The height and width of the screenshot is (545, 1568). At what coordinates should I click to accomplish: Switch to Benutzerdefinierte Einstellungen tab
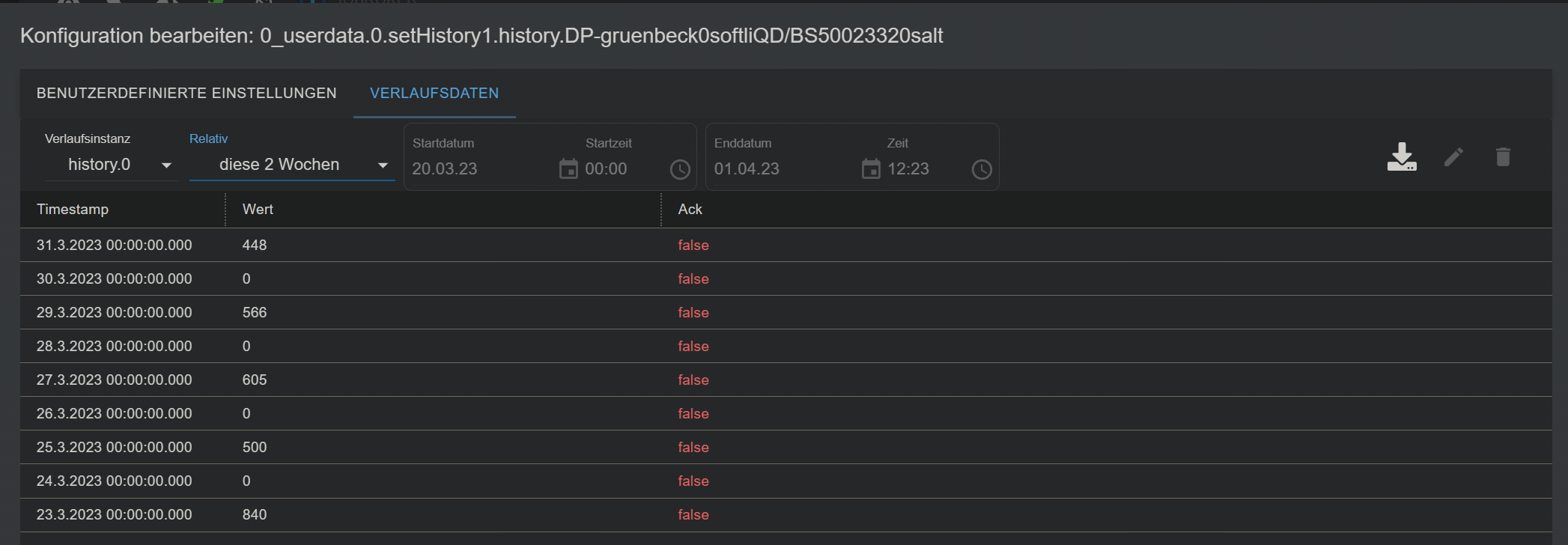point(186,94)
